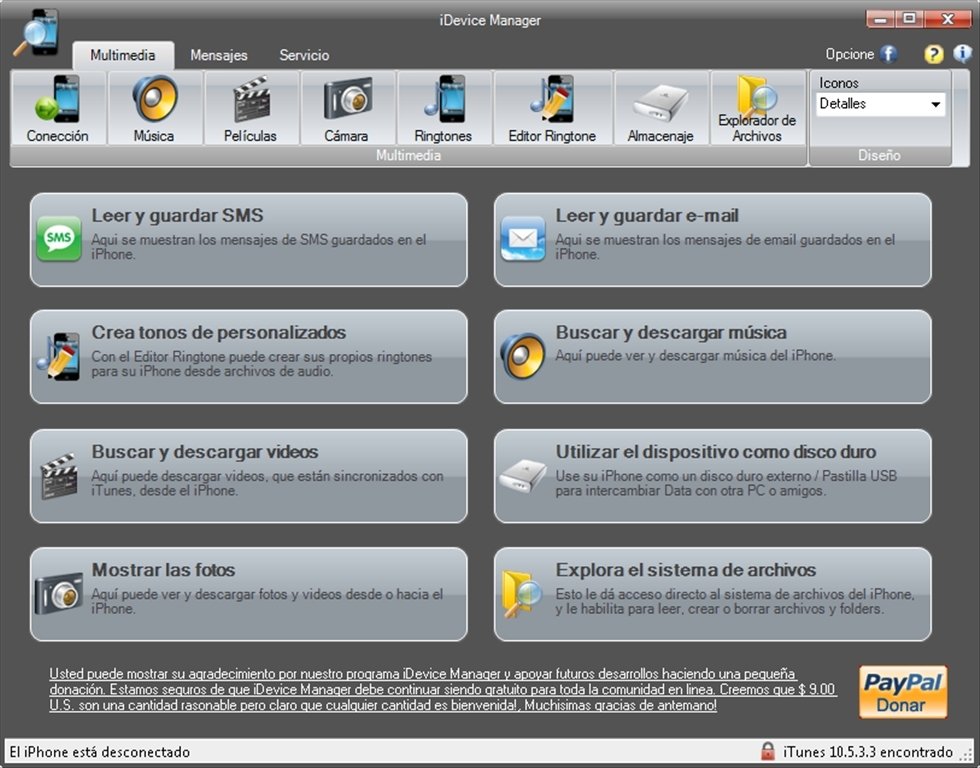
Task: Click hard drive icon in disco duro card
Action: click(x=523, y=476)
